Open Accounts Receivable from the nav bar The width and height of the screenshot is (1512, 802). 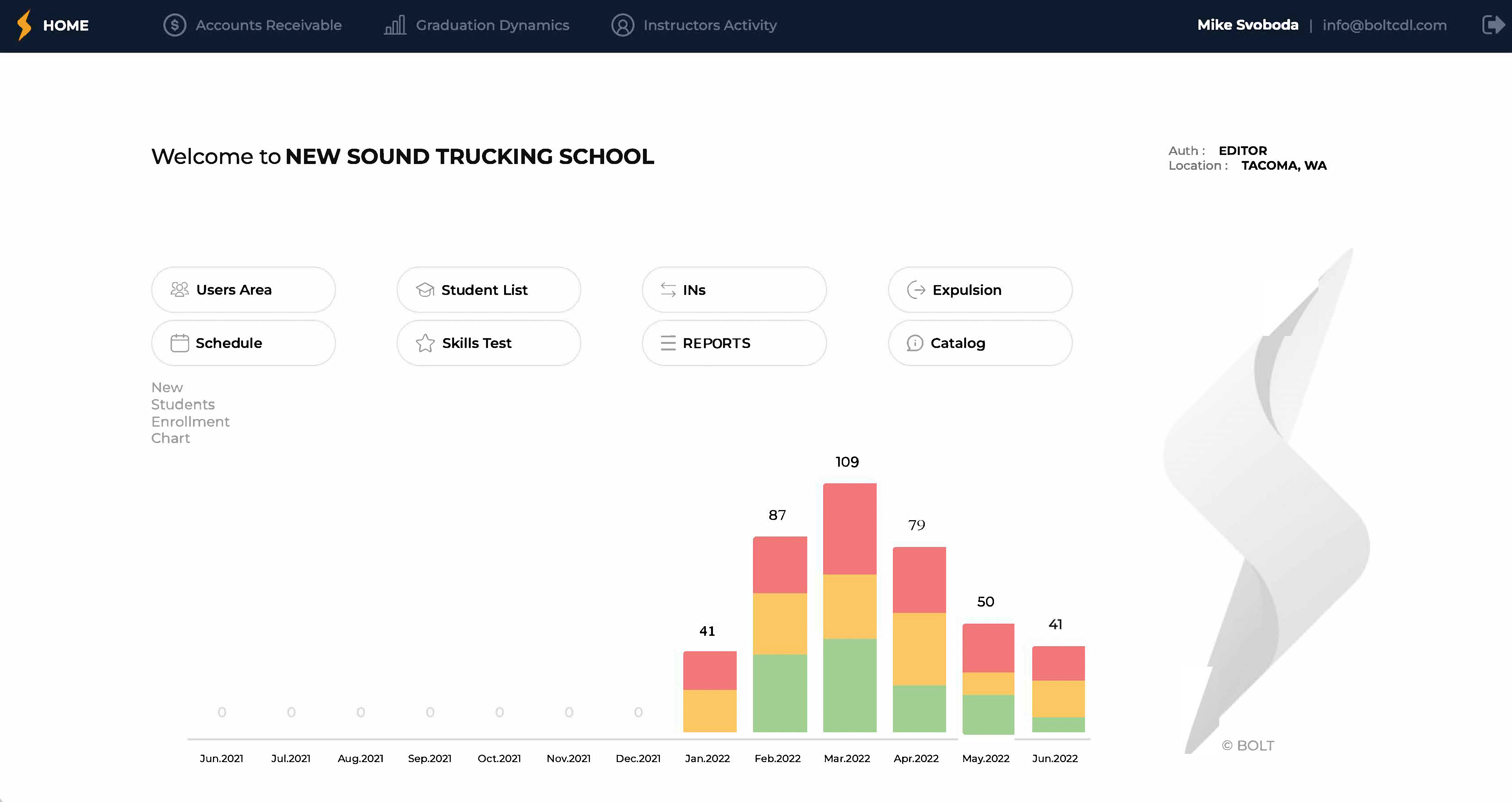(x=268, y=25)
